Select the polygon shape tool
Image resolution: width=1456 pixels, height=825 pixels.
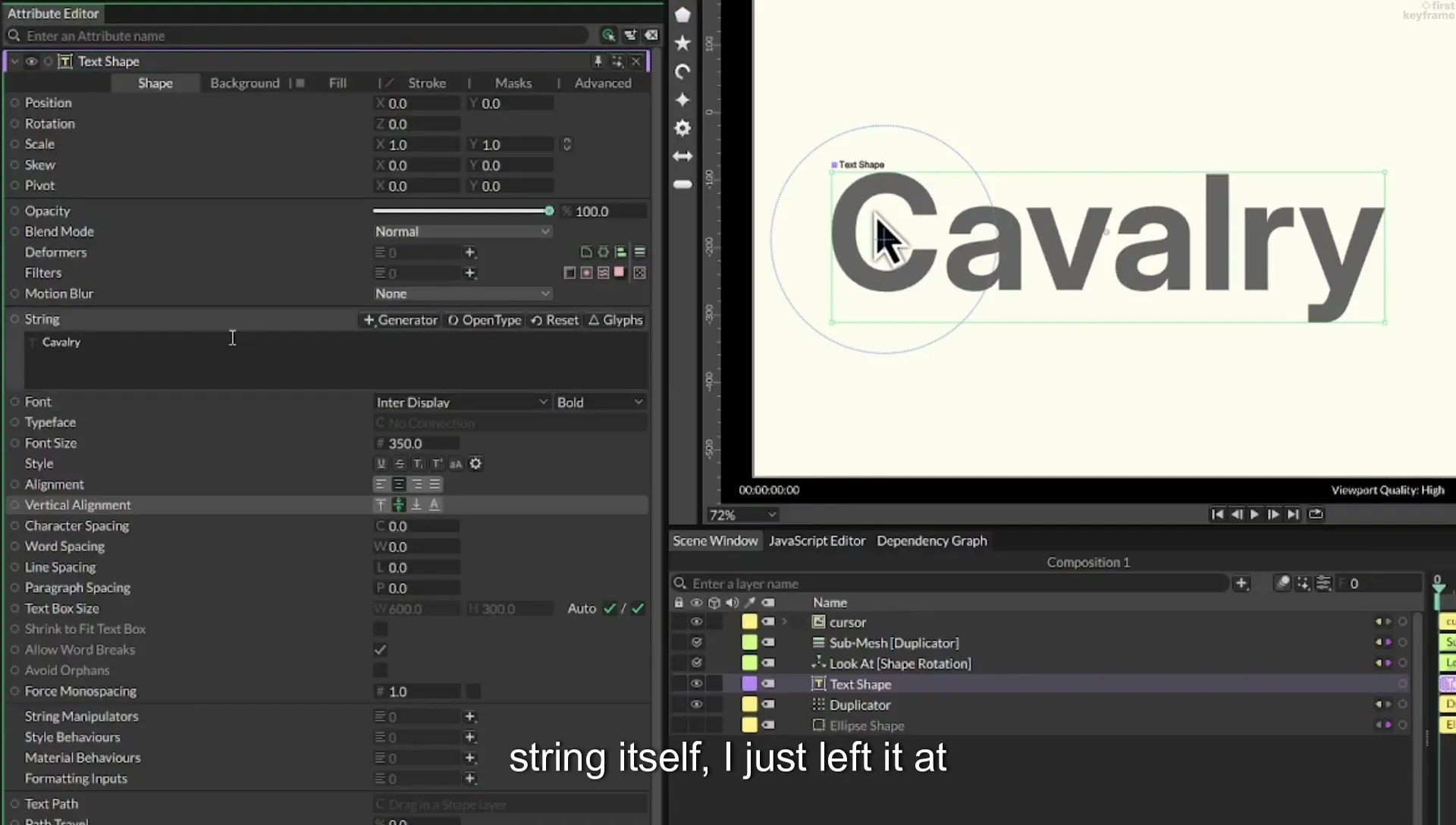pos(682,14)
